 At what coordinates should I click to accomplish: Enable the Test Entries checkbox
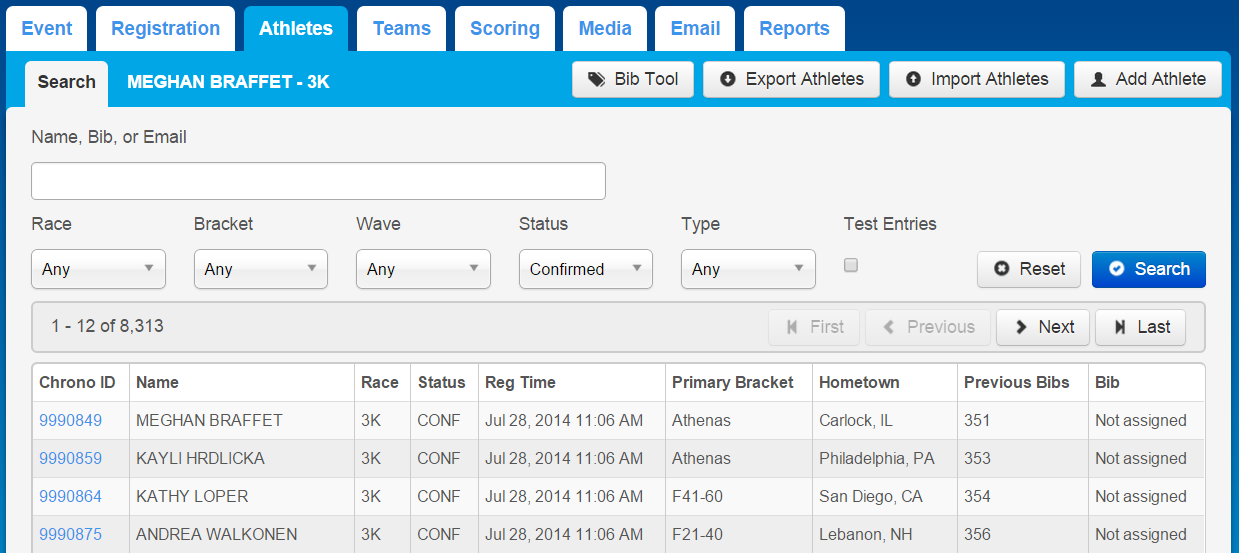[851, 265]
